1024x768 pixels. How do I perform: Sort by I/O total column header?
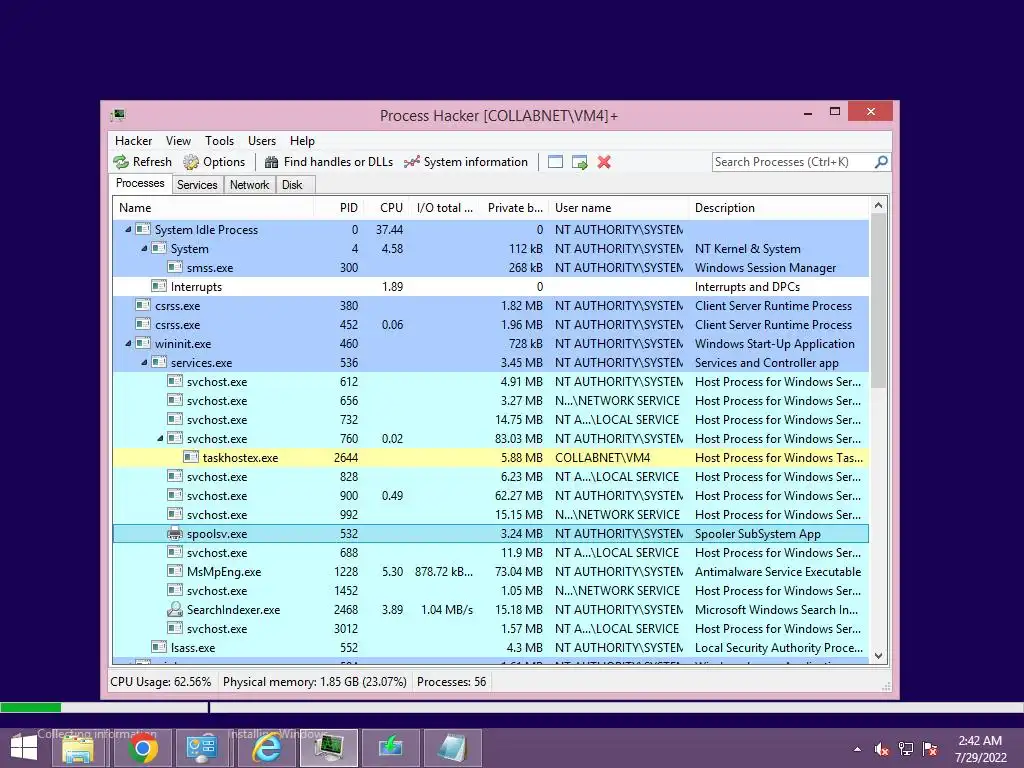(x=445, y=208)
